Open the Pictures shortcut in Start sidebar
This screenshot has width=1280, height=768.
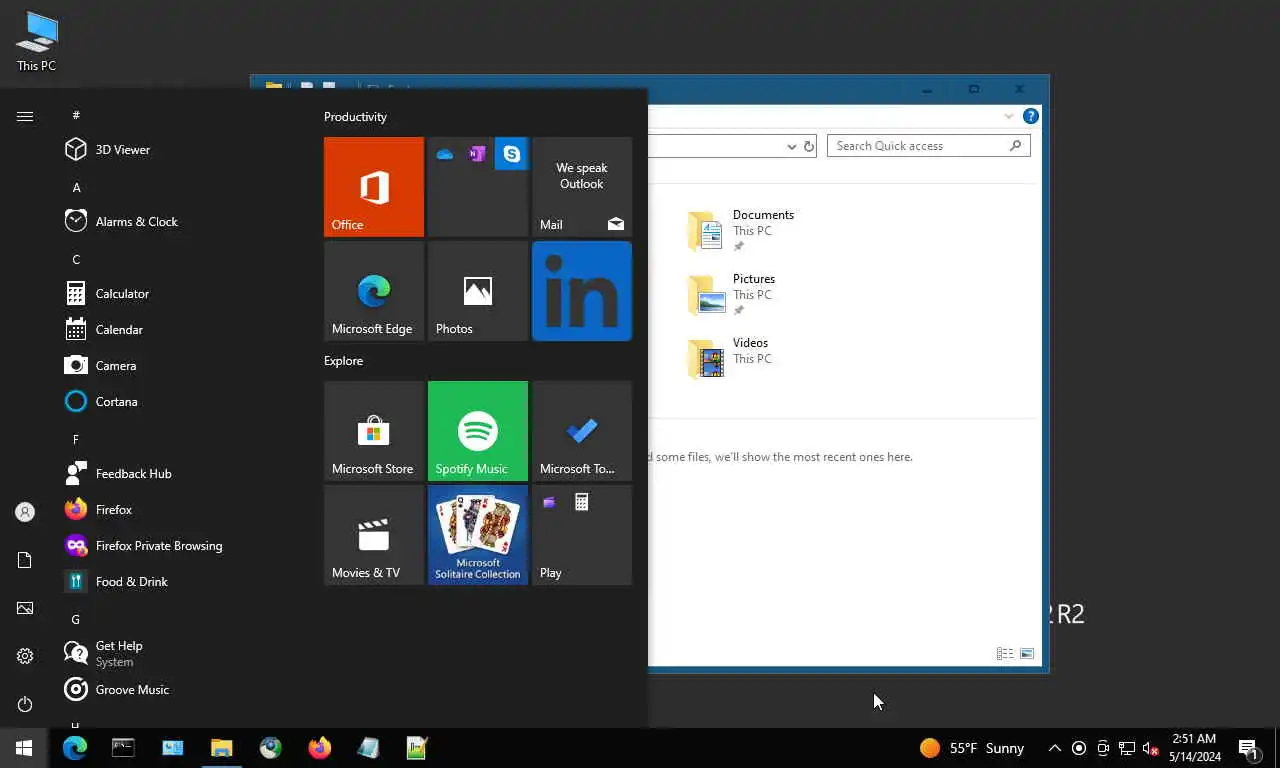coord(25,608)
